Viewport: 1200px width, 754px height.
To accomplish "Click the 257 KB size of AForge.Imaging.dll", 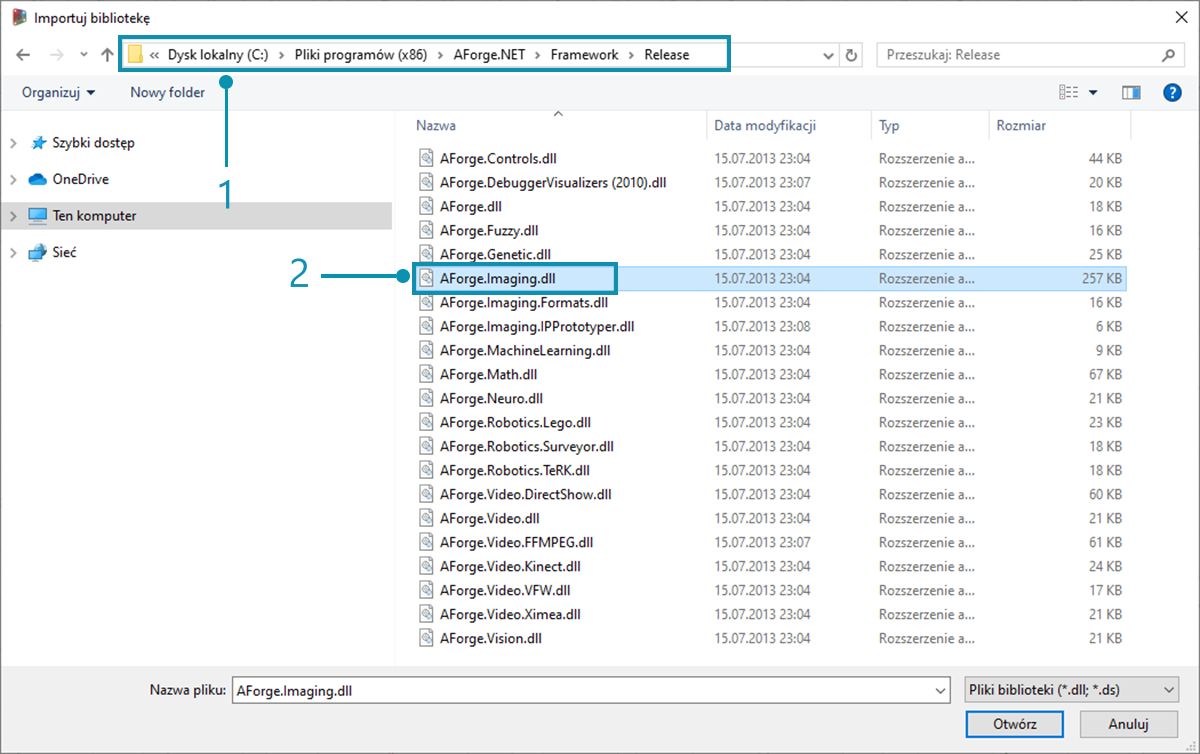I will tap(1102, 278).
